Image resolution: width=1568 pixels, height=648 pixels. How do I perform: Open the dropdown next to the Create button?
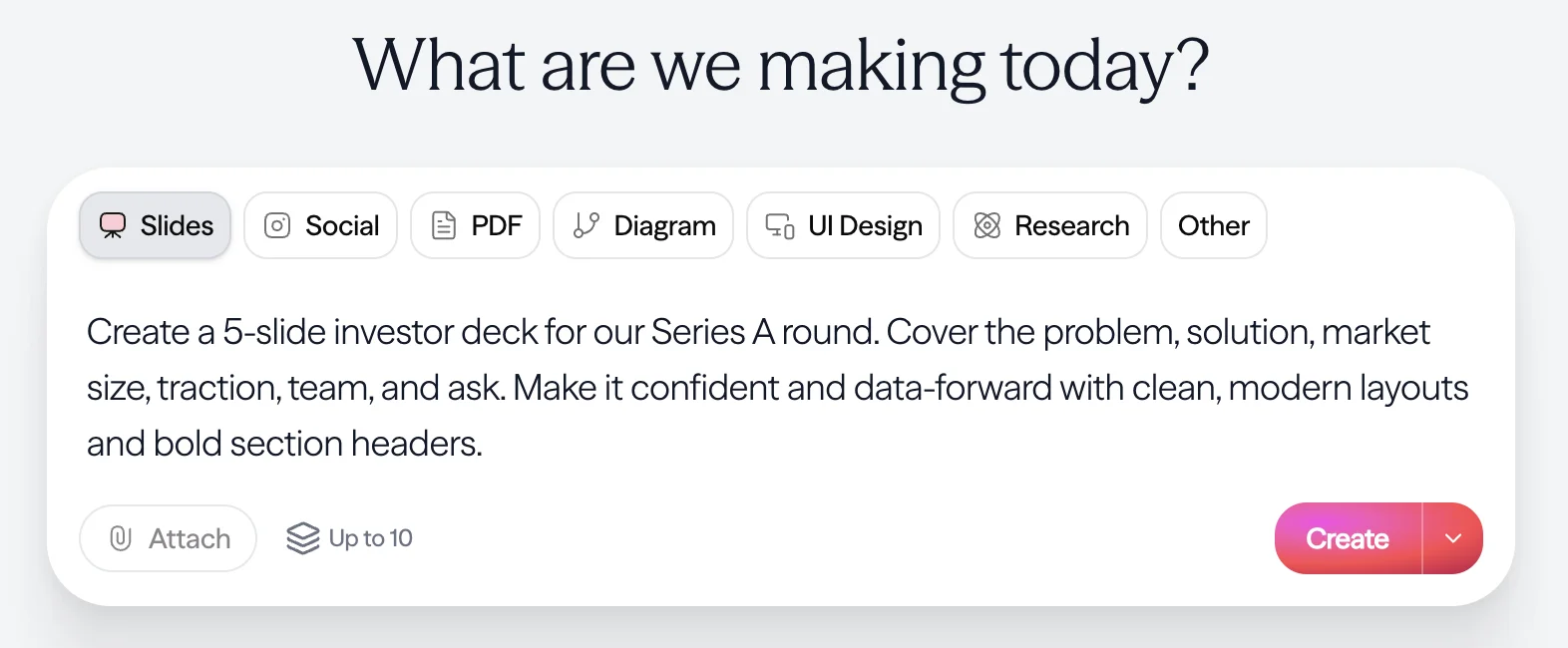click(x=1453, y=538)
